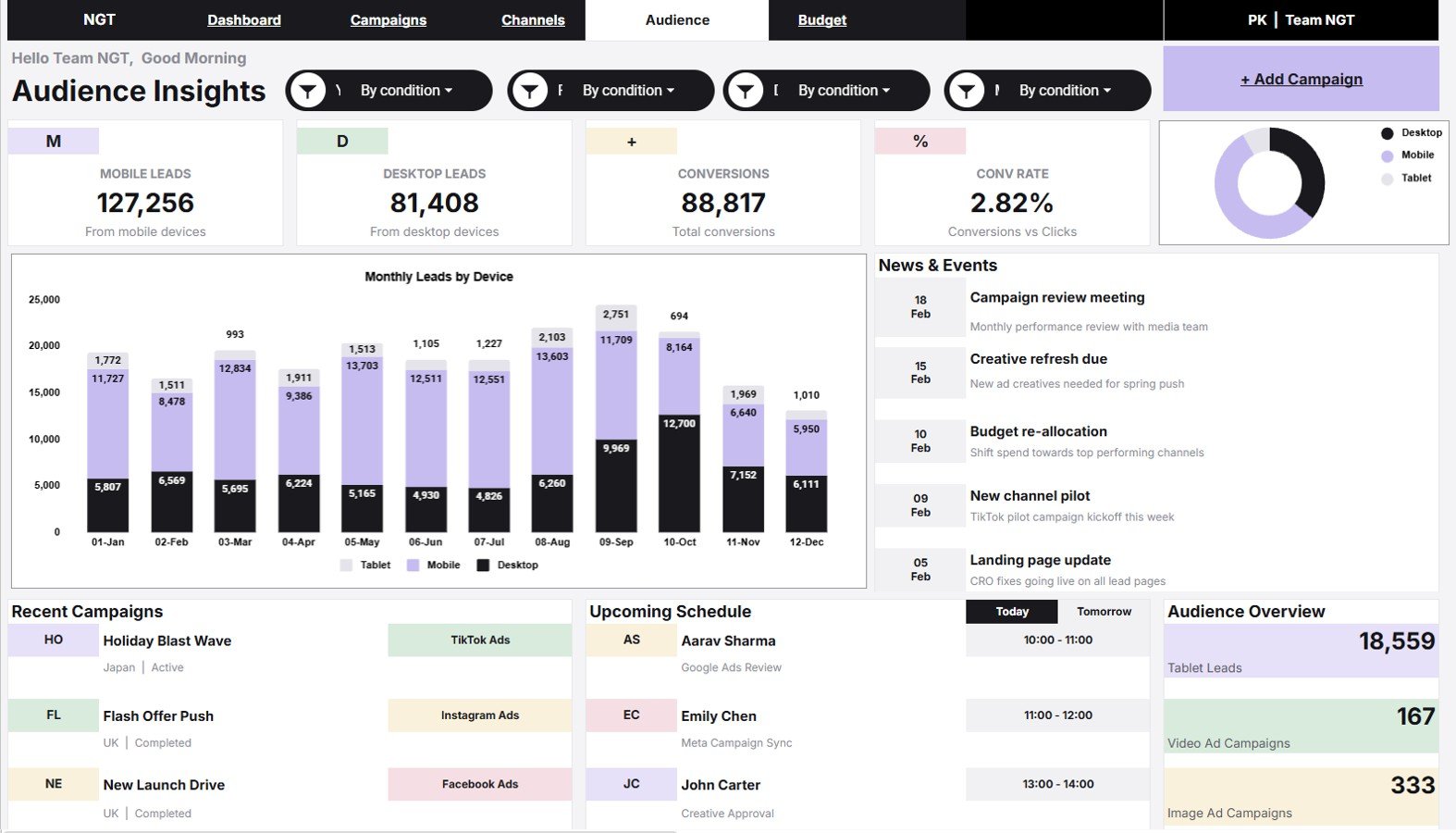Click the Desktop legend swatch under the bar chart

[x=483, y=565]
